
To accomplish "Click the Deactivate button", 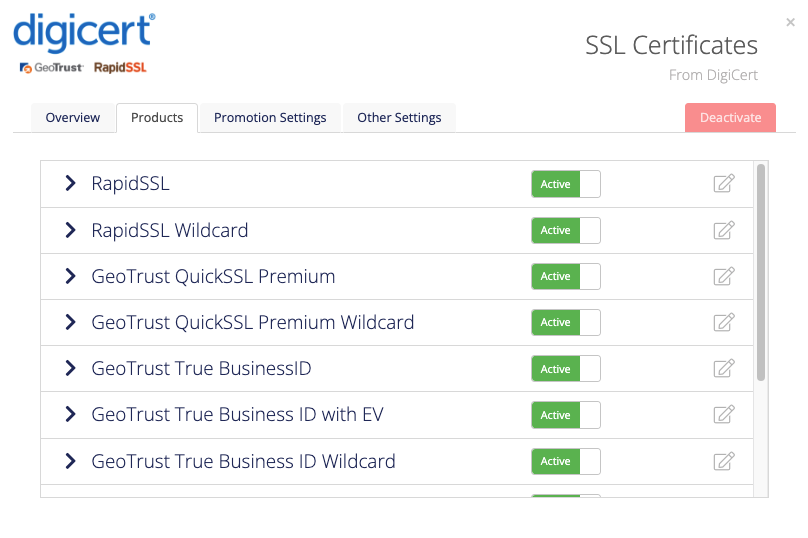I will coord(730,117).
